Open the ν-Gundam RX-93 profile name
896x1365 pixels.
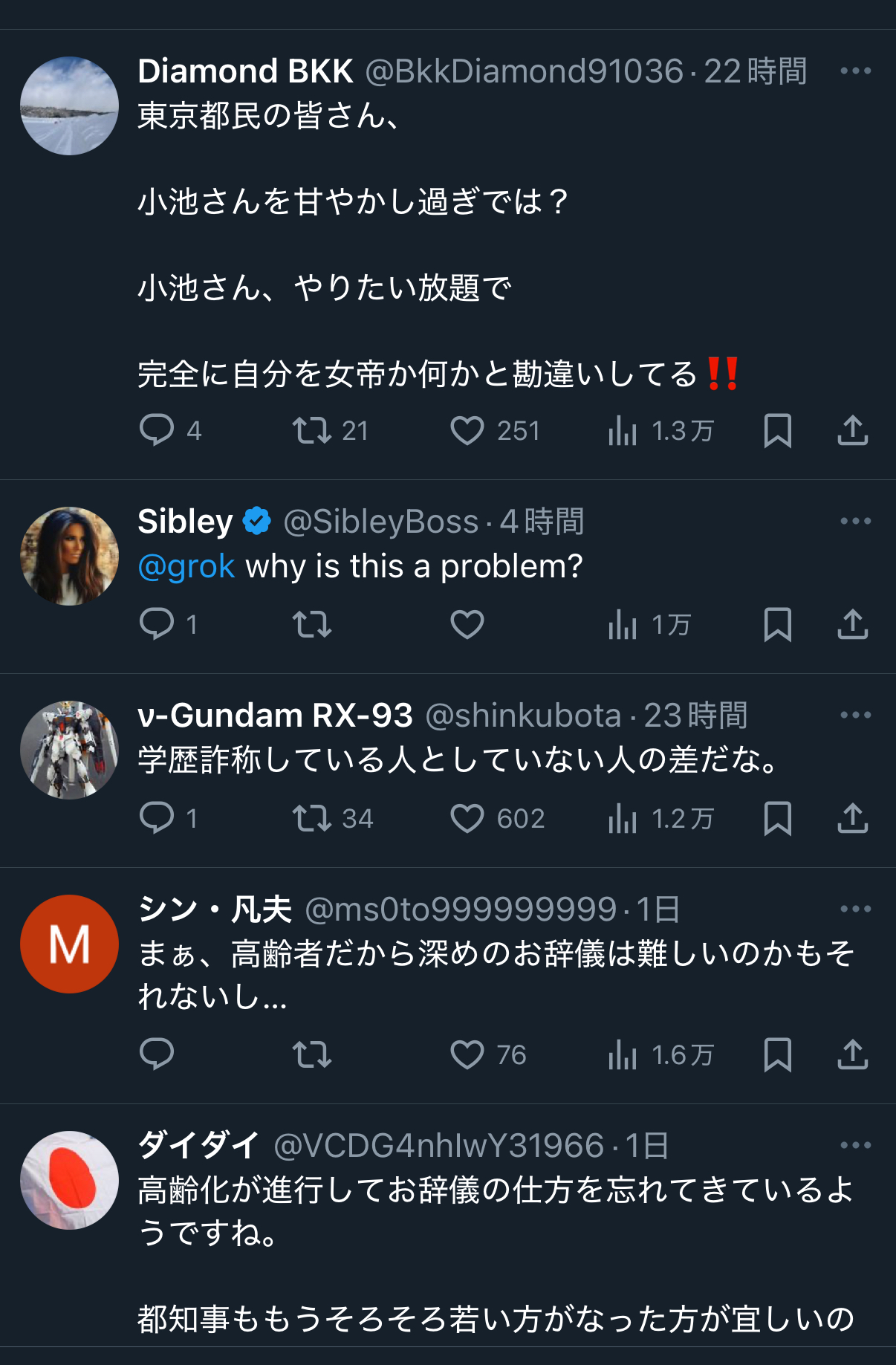(x=275, y=716)
